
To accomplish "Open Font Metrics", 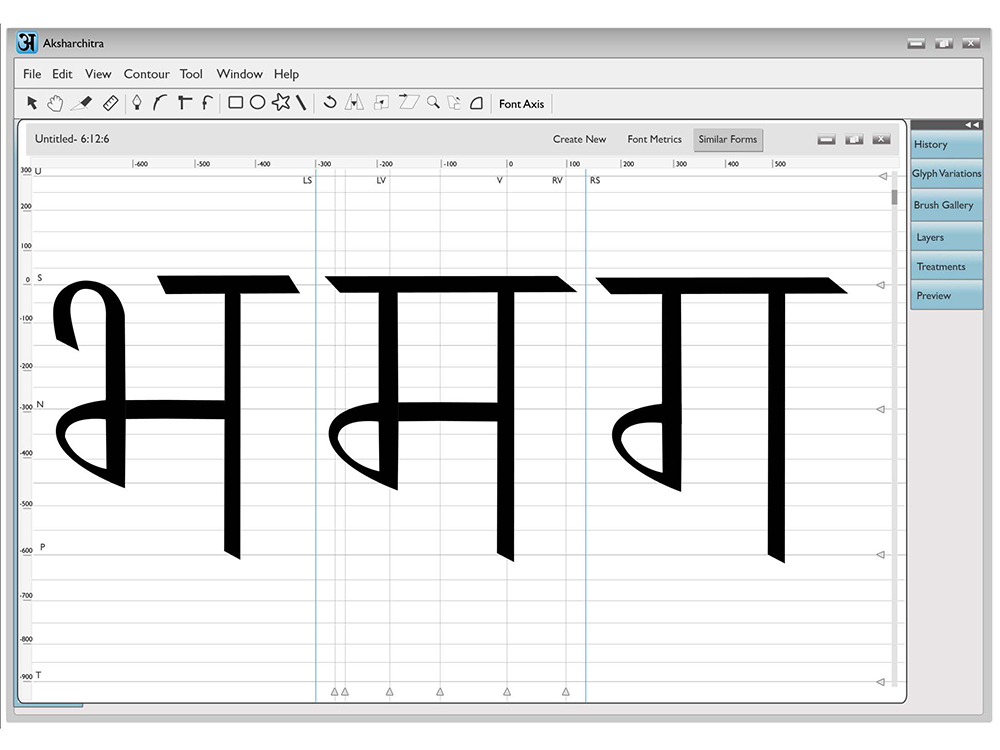I will [x=654, y=139].
